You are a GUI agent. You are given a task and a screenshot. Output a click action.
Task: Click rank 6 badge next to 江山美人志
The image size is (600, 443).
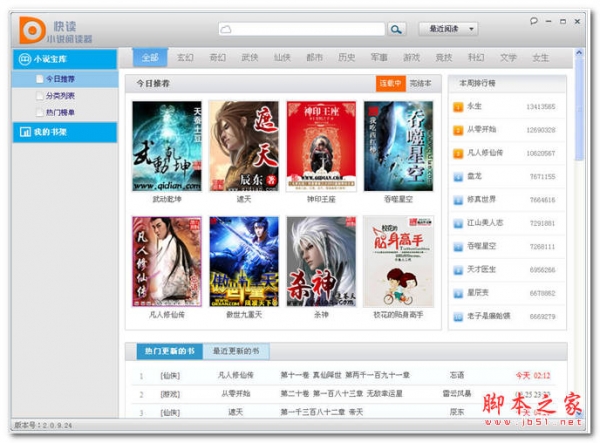(x=458, y=223)
